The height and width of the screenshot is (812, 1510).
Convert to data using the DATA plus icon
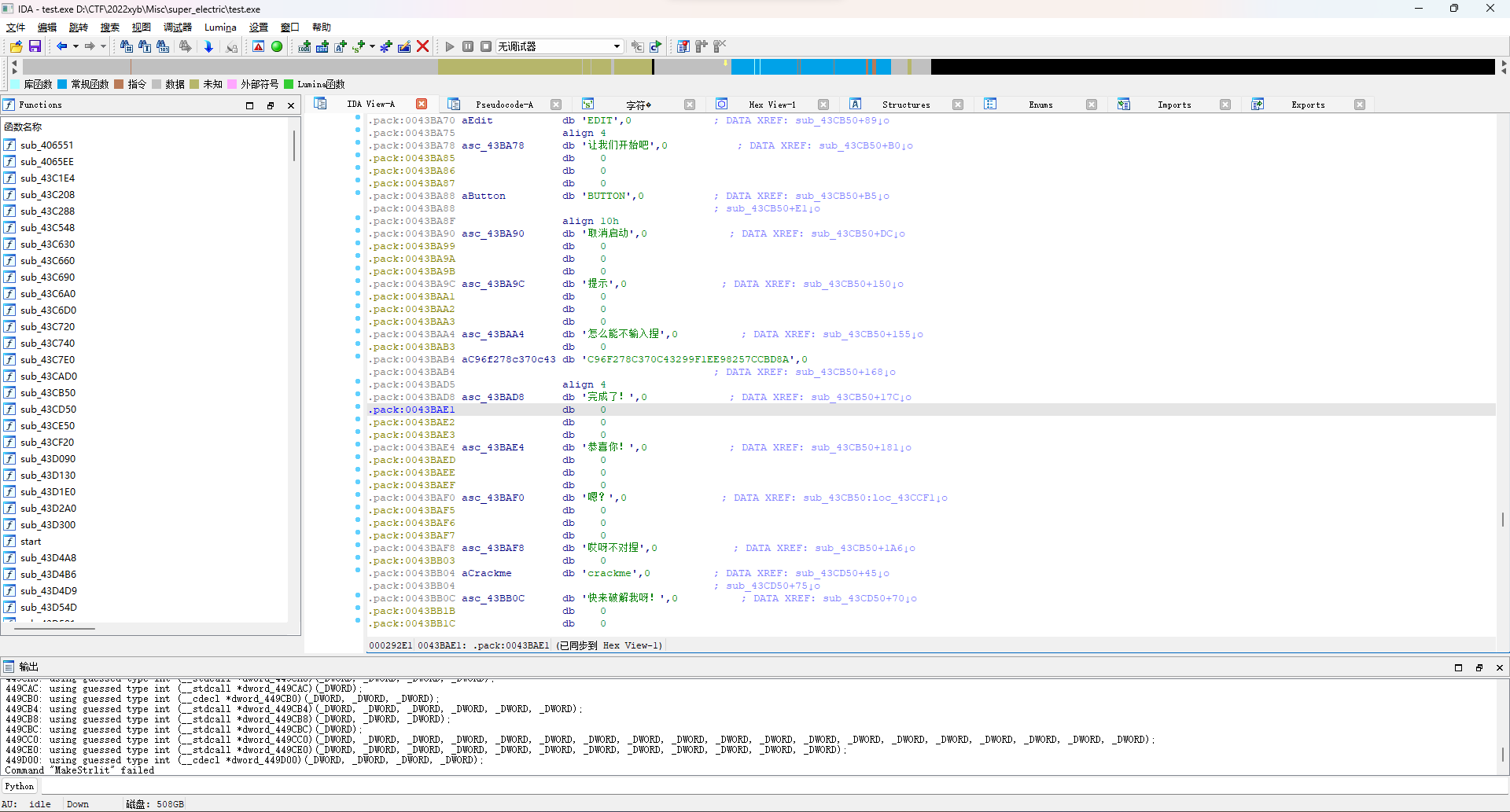(322, 46)
